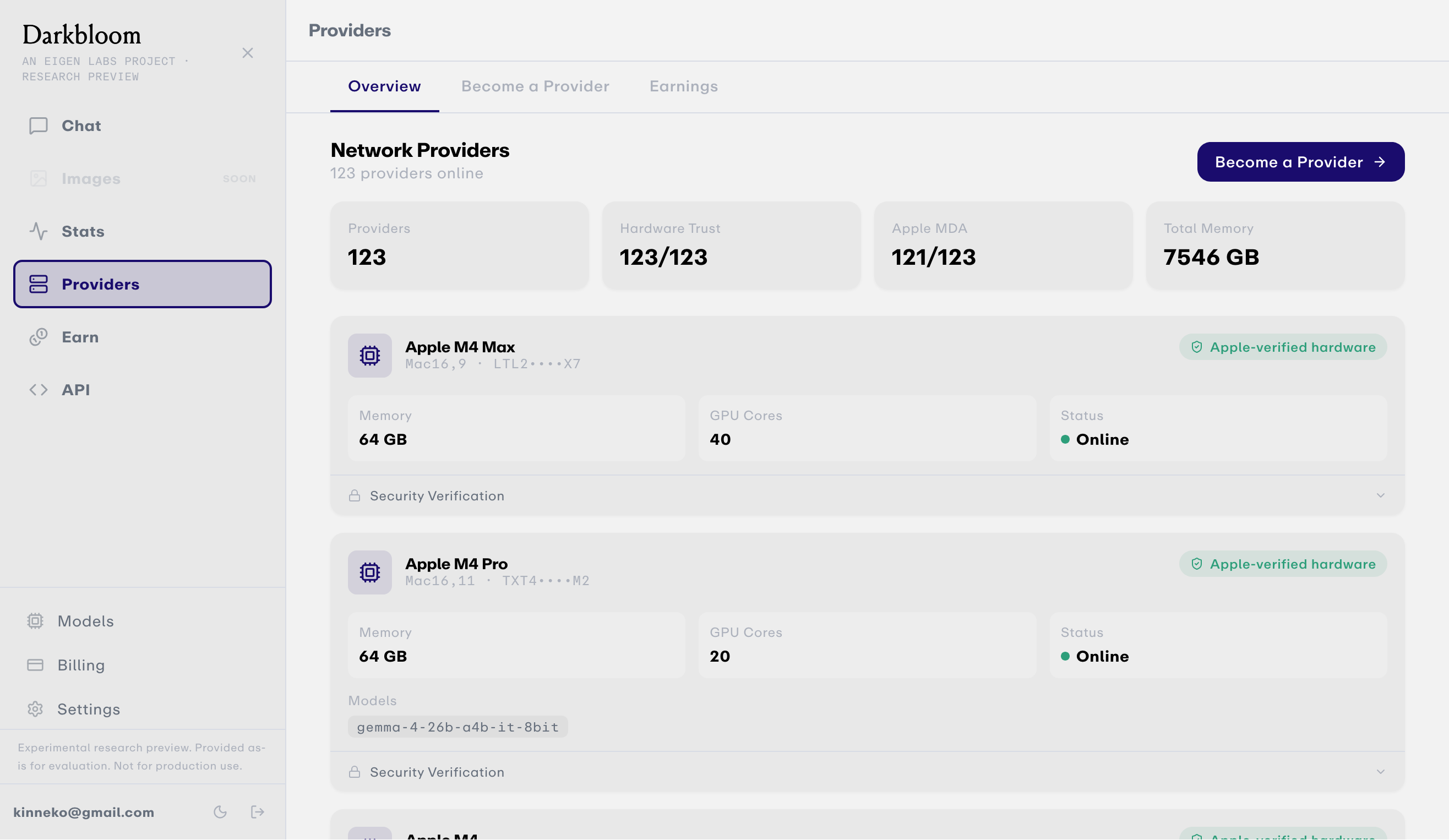Expand Security Verification chevron for Apple M4 Pro
The image size is (1449, 840).
point(1381,772)
